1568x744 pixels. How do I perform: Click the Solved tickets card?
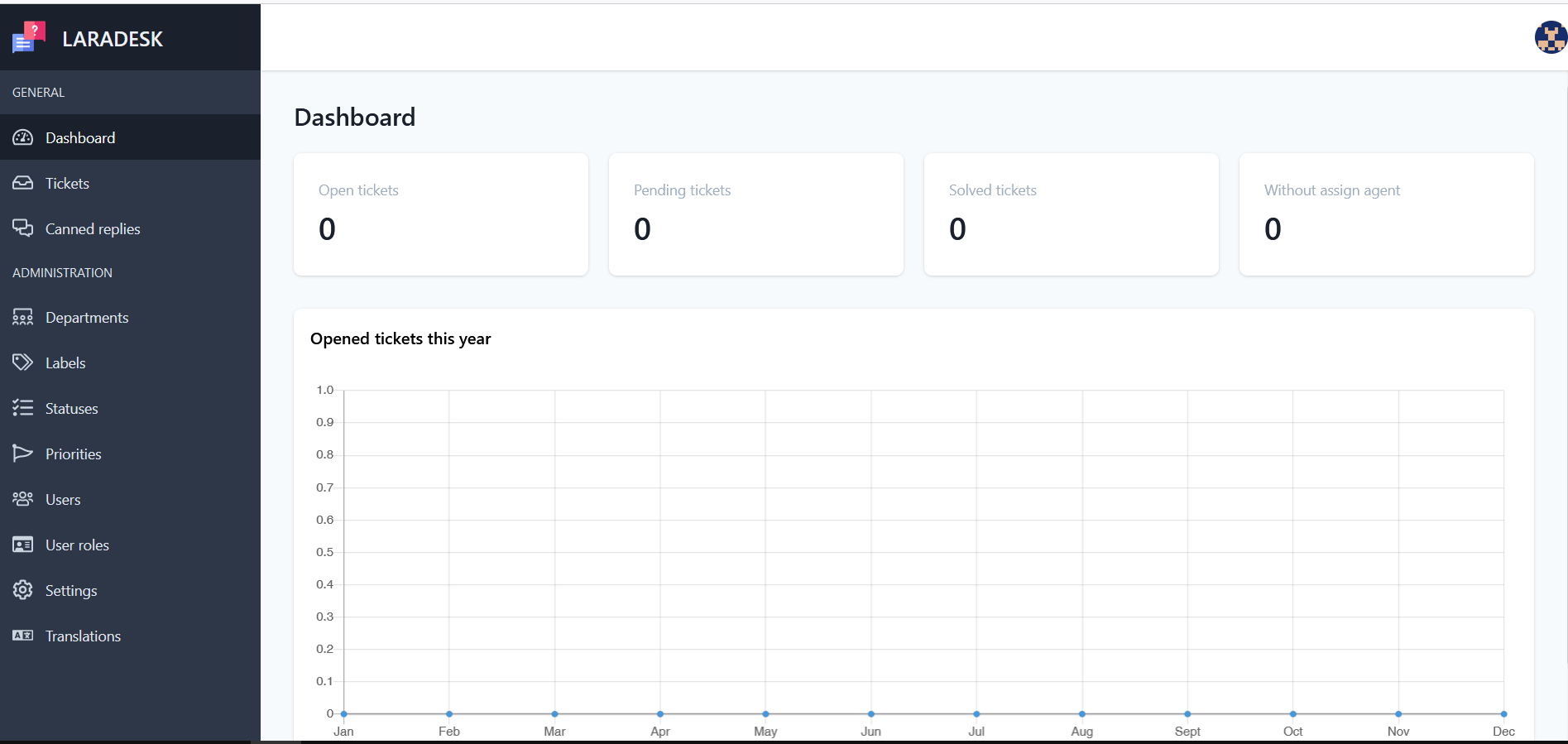tap(1071, 214)
